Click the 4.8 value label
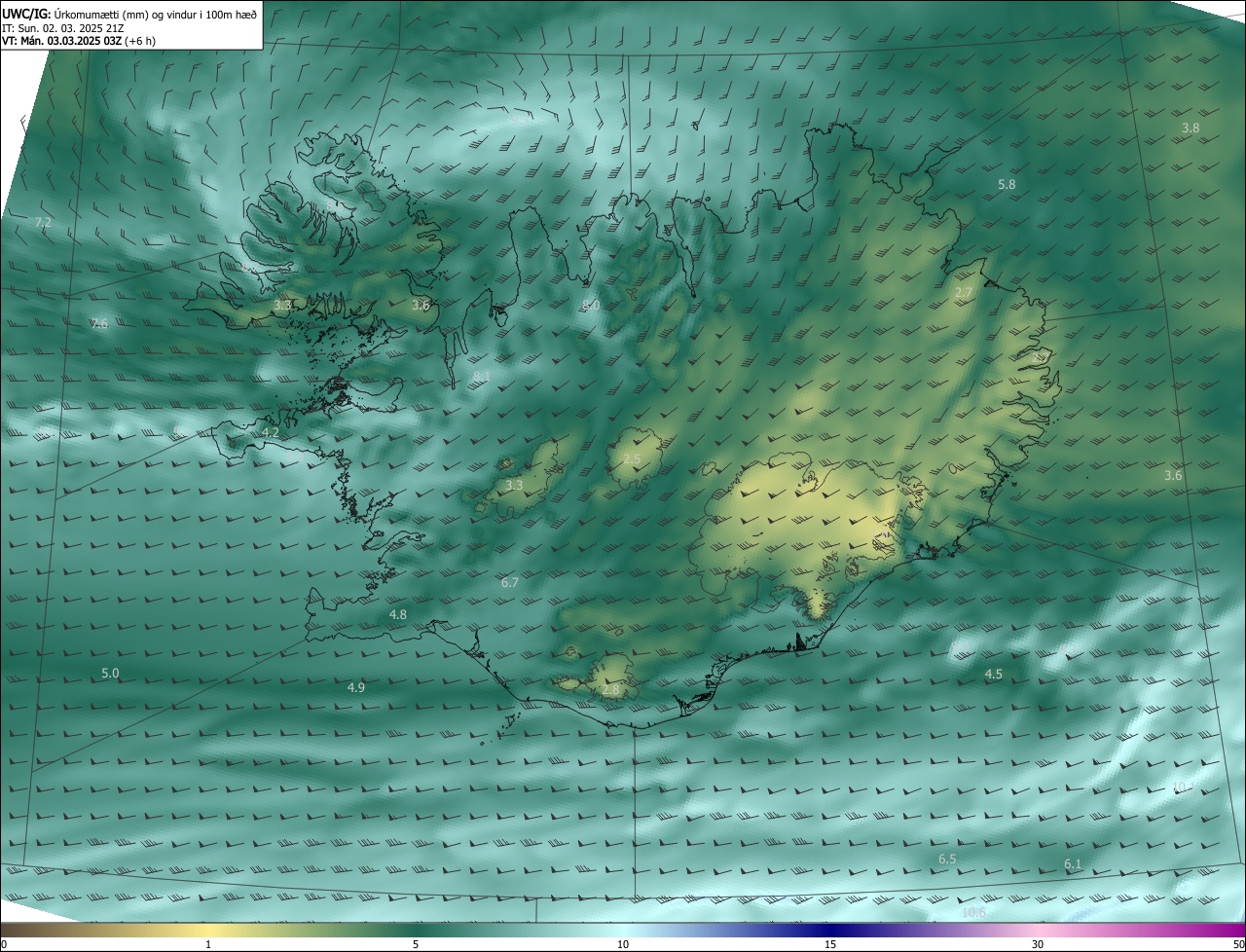Image resolution: width=1246 pixels, height=952 pixels. pyautogui.click(x=398, y=614)
